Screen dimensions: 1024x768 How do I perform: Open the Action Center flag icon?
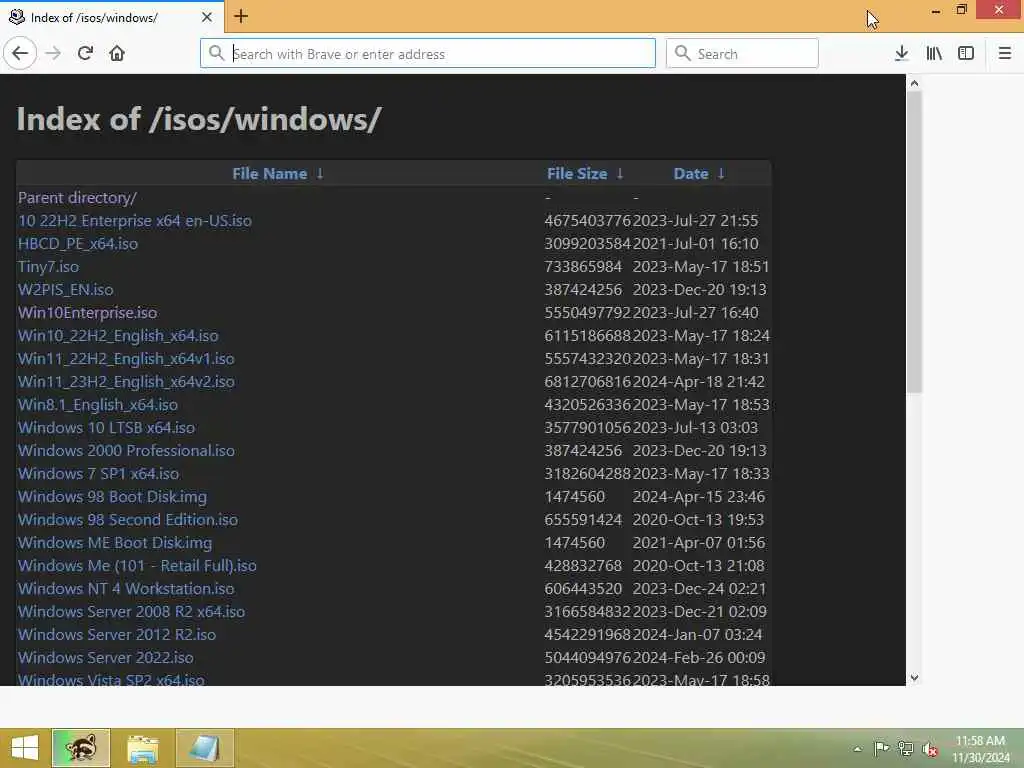[x=881, y=748]
